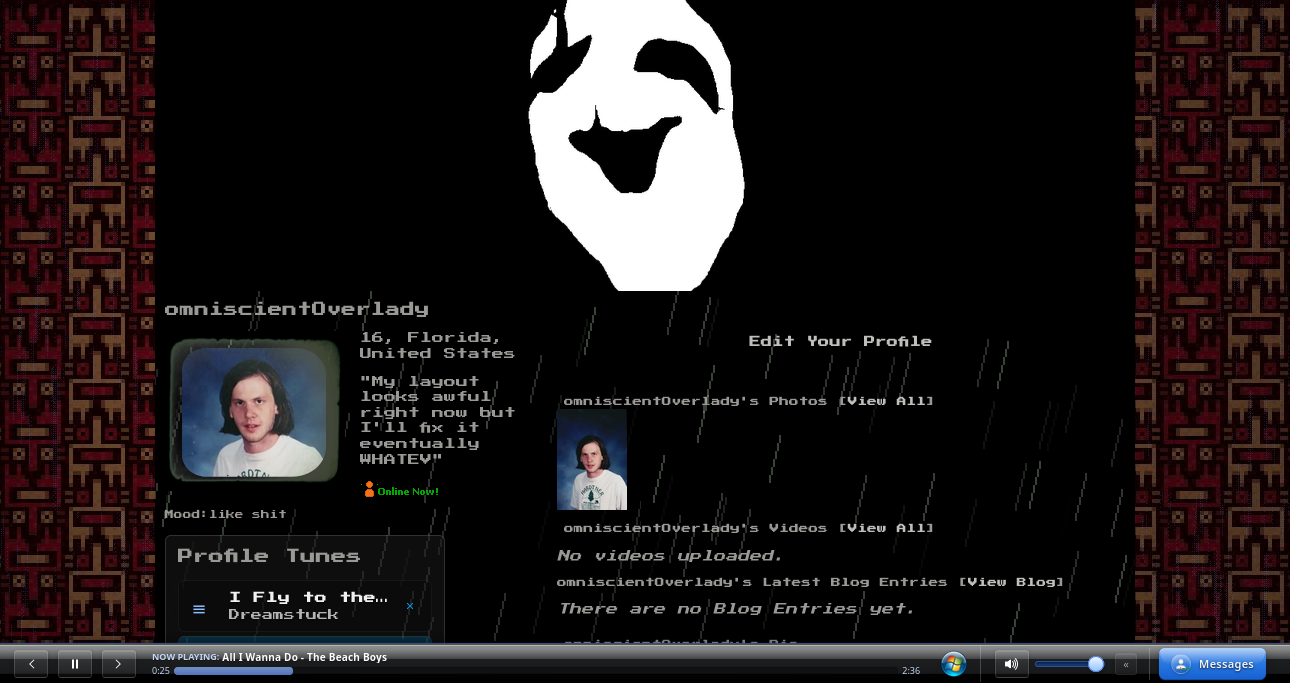Skip to the previous track
1290x683 pixels.
click(31, 664)
